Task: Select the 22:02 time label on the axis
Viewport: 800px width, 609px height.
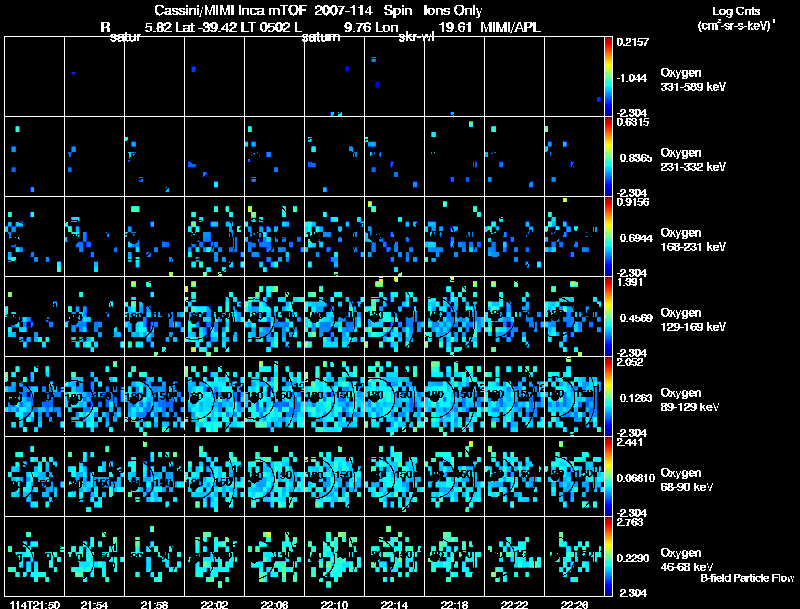Action: [214, 604]
